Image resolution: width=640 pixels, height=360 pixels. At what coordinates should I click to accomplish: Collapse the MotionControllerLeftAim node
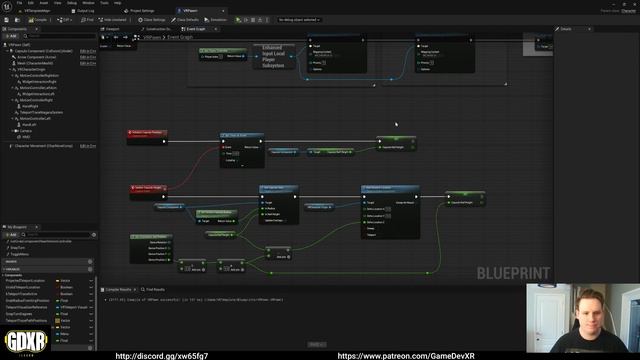[x=12, y=88]
